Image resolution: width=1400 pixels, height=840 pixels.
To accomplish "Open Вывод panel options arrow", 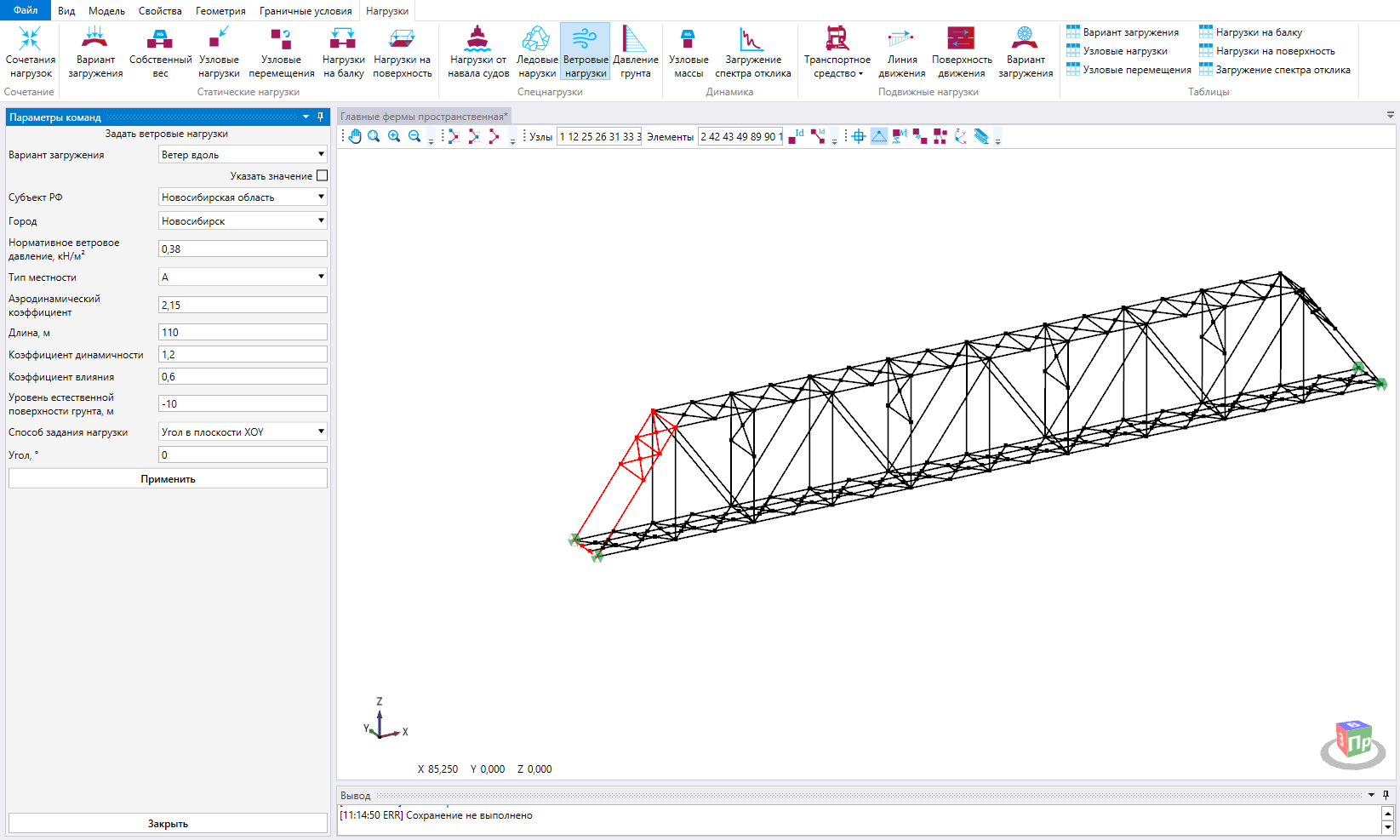I will (x=1371, y=795).
